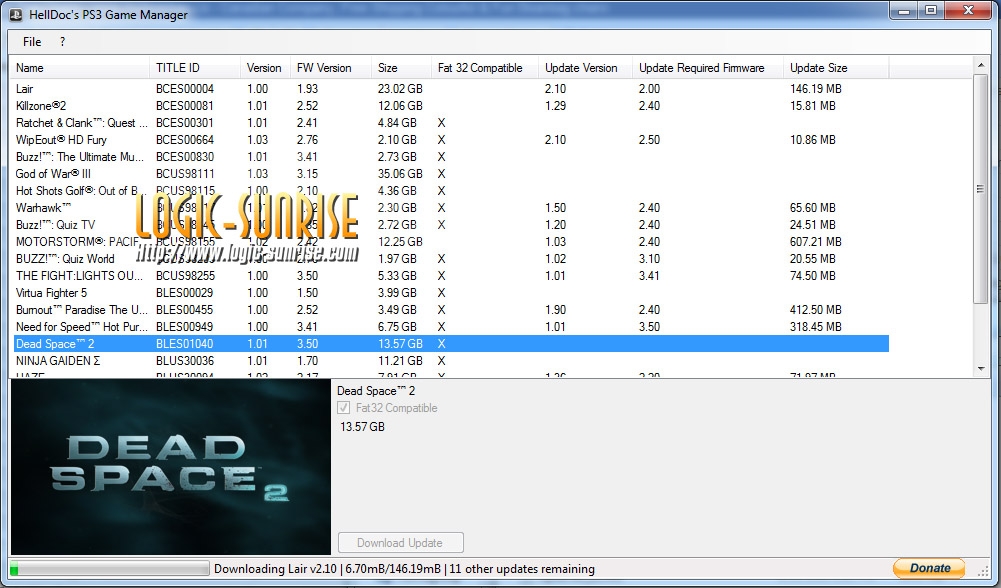Click the Donate button
1001x588 pixels.
click(x=929, y=568)
